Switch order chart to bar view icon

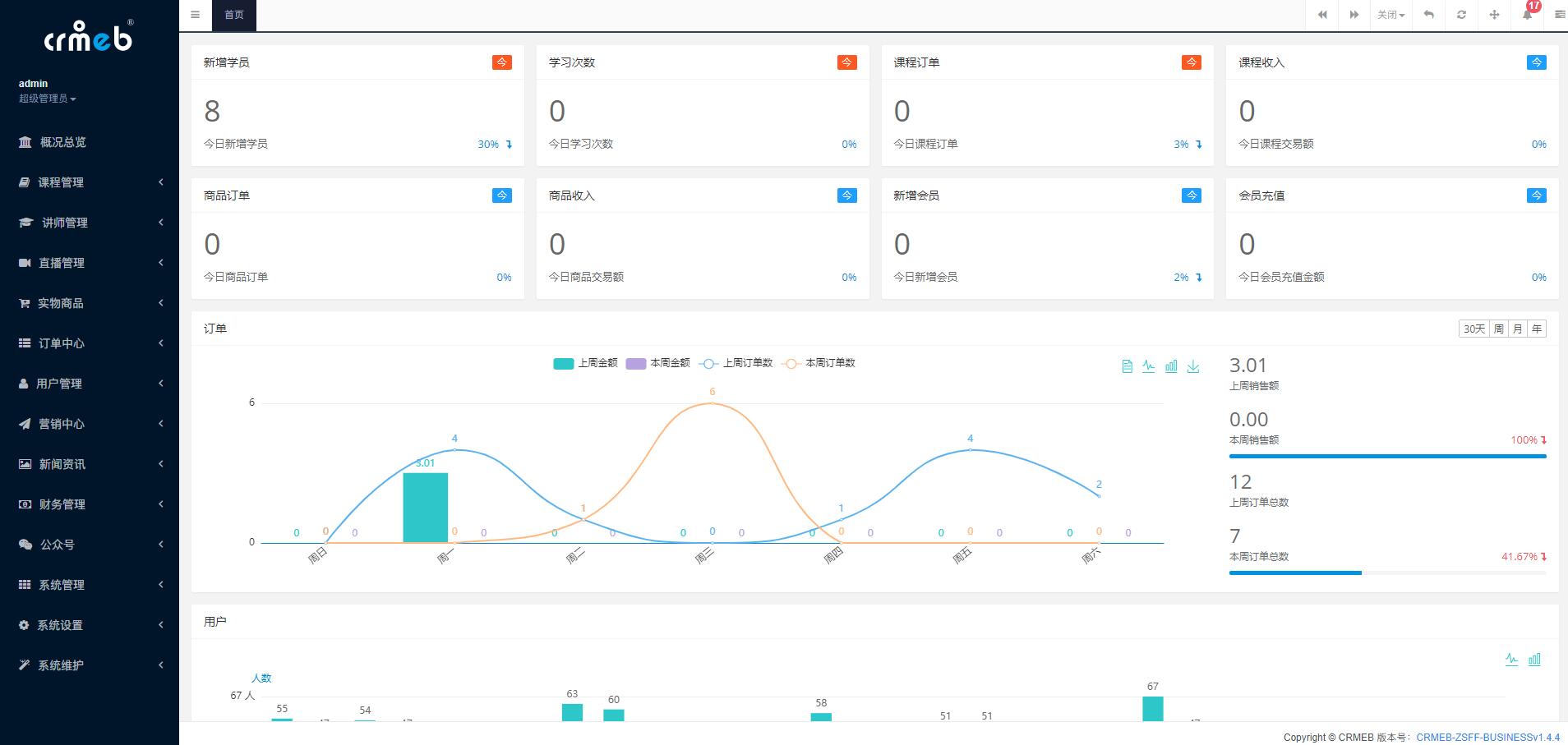pos(1171,366)
